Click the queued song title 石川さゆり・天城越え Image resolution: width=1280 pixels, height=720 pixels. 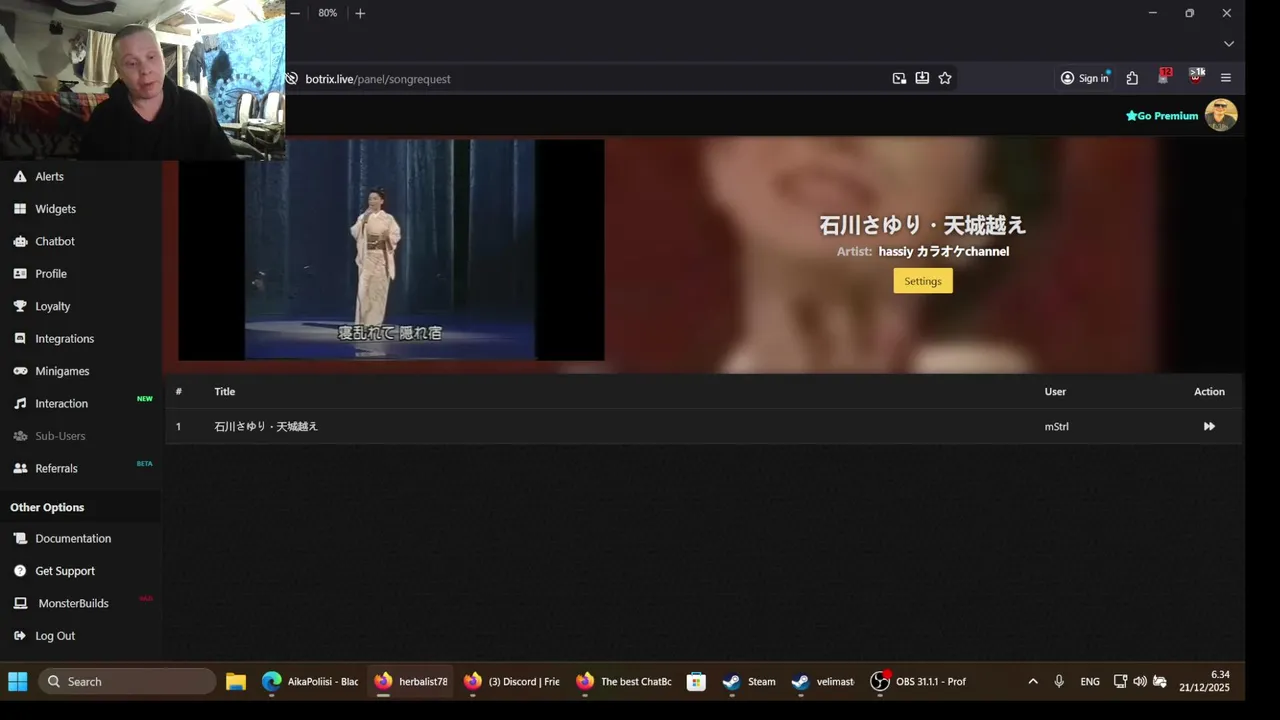(266, 427)
